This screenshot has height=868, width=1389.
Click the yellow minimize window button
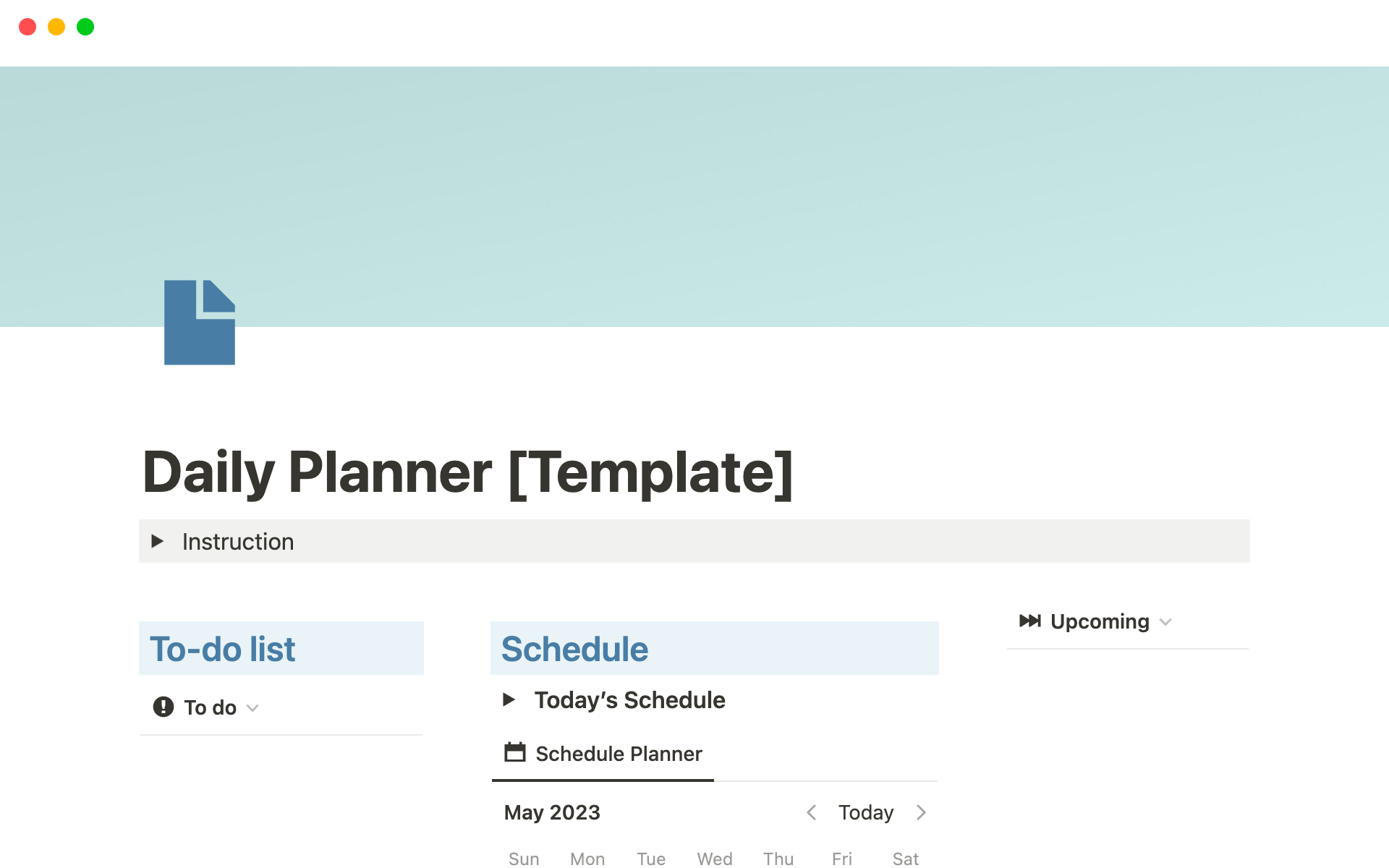click(x=56, y=27)
